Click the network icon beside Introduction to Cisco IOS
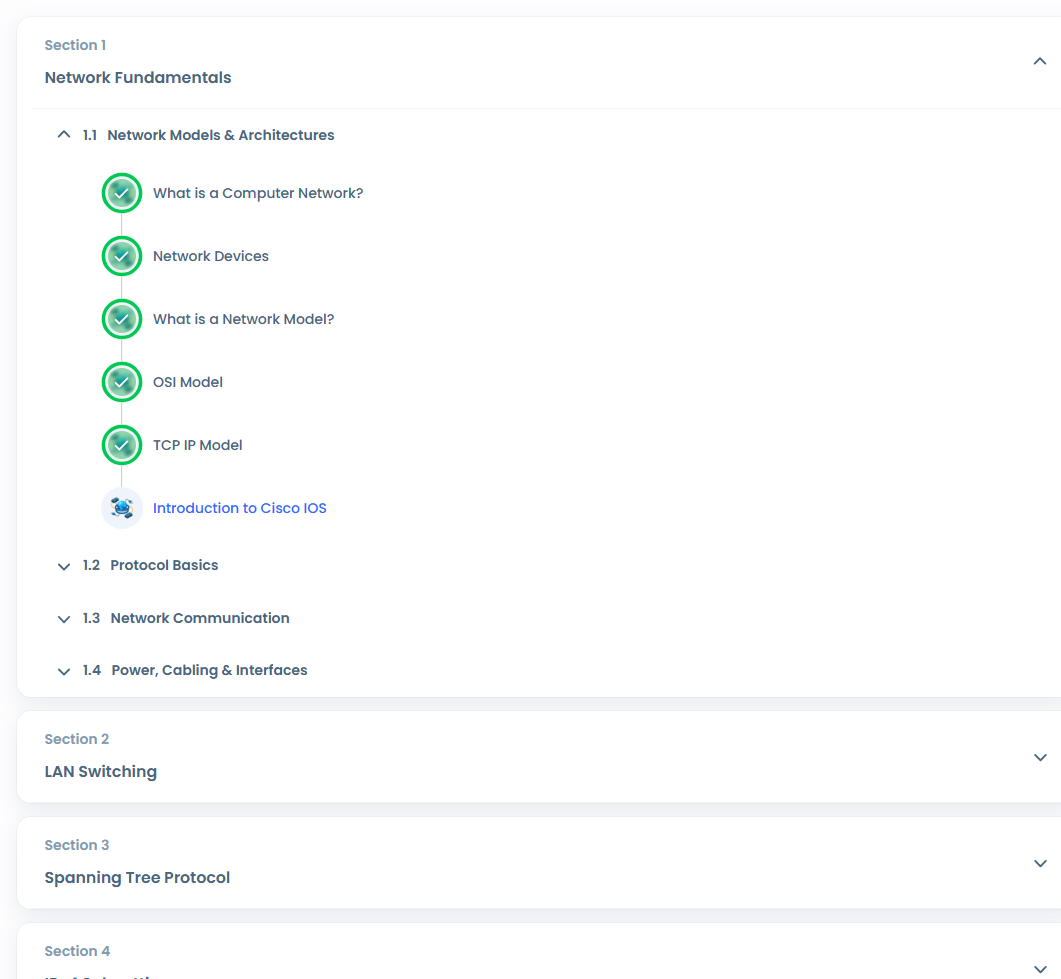 (x=122, y=508)
